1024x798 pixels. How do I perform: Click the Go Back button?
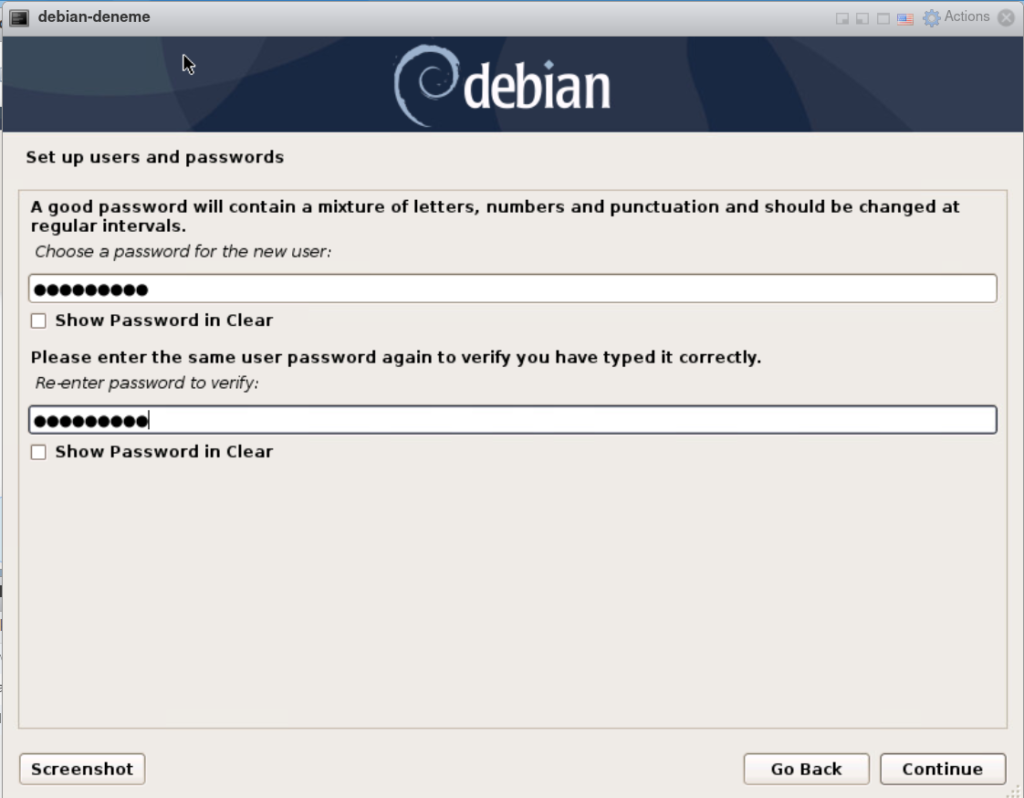[x=807, y=769]
